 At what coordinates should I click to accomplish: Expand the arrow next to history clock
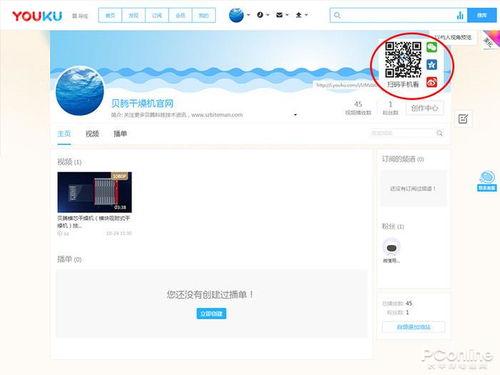268,15
